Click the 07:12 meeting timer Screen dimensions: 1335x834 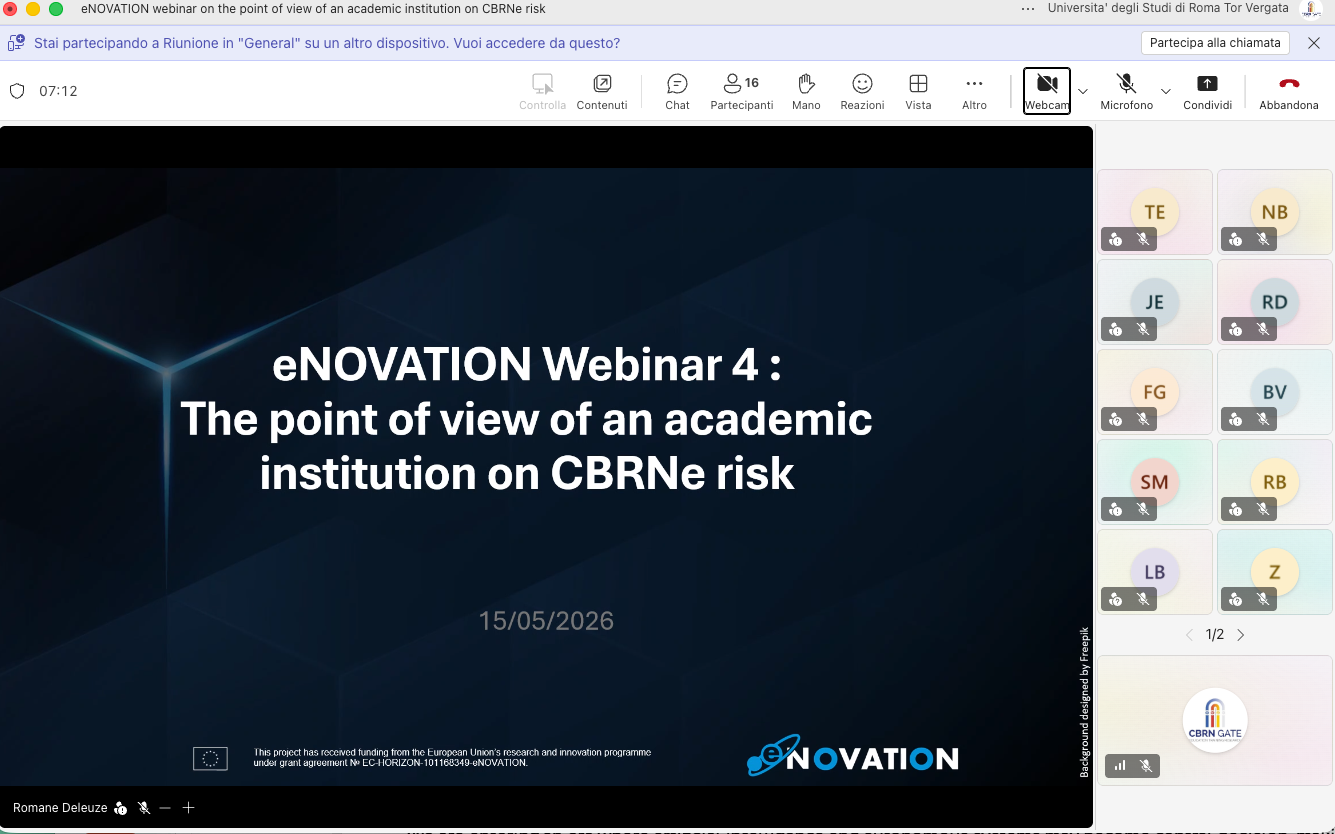click(x=58, y=91)
